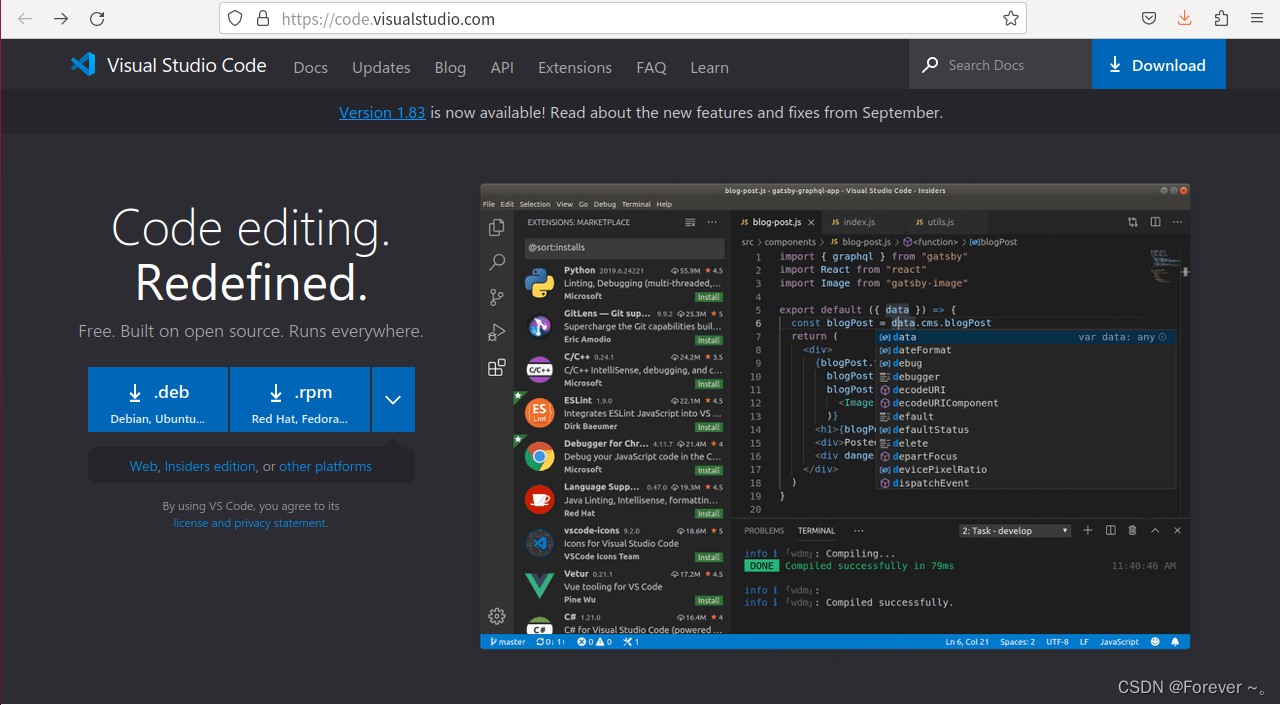1280x705 pixels.
Task: Bookmark this page with the star
Action: click(1010, 18)
